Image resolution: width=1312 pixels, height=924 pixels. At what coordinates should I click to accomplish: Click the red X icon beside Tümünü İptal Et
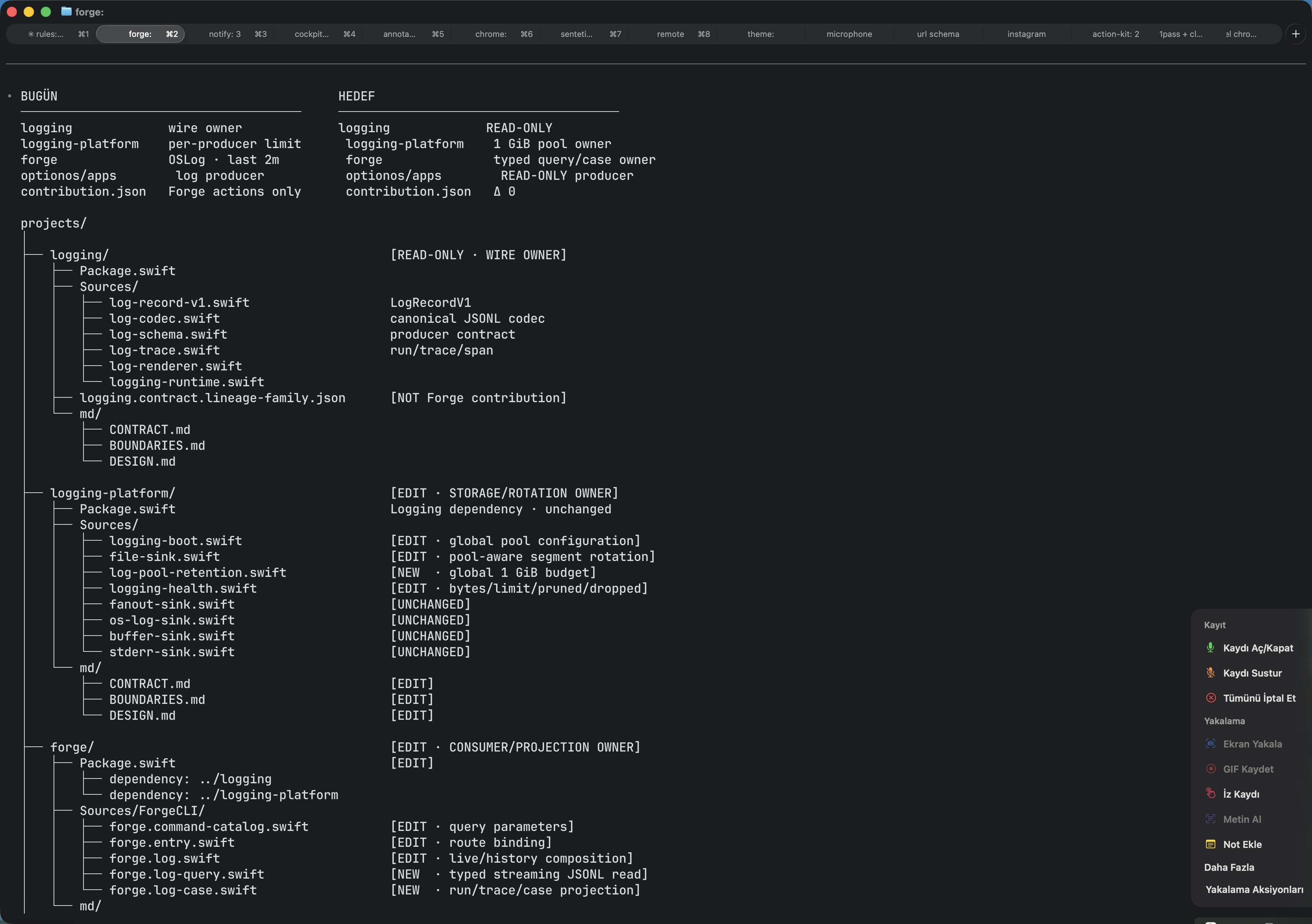[x=1210, y=698]
